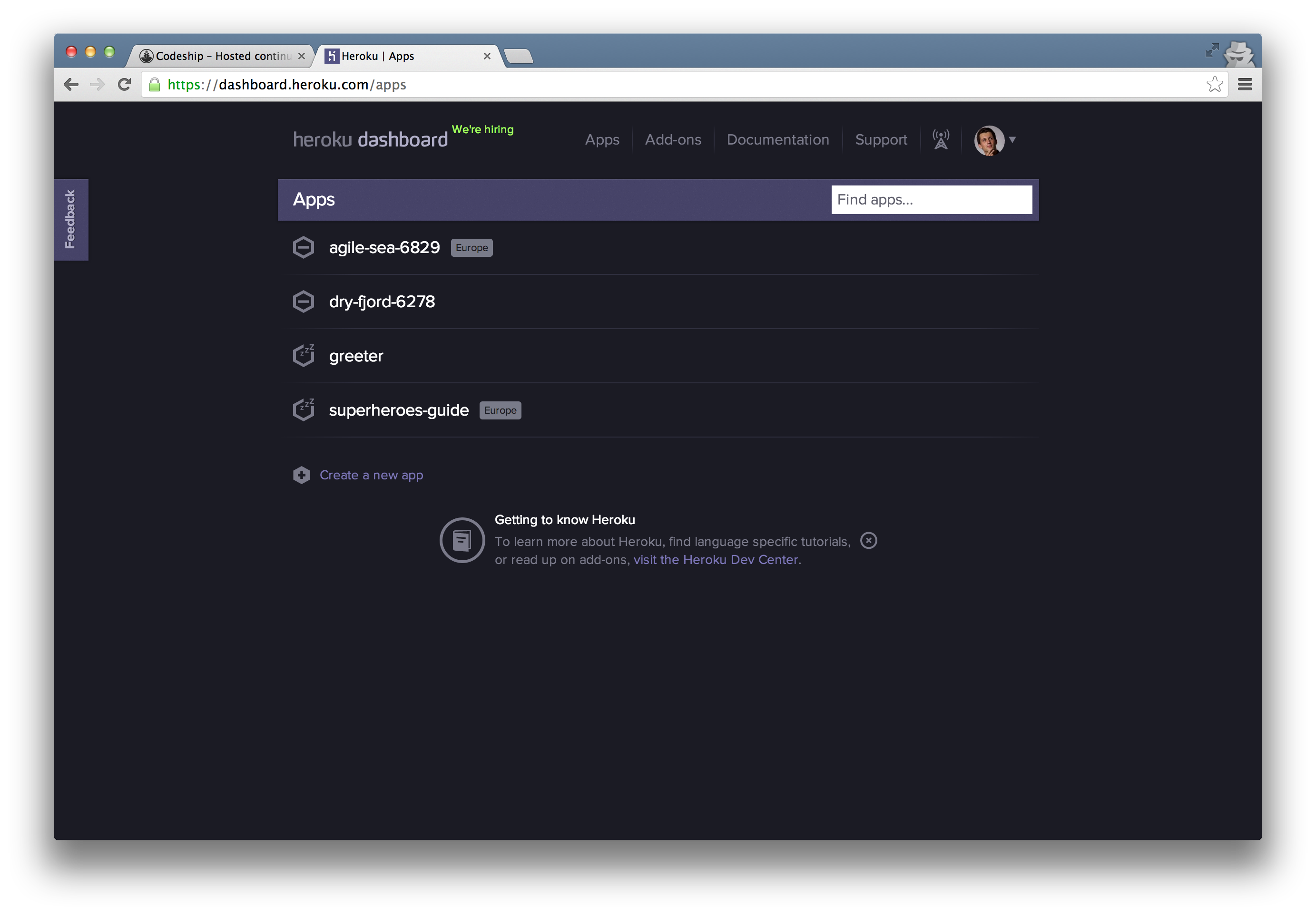Image resolution: width=1316 pixels, height=915 pixels.
Task: Open the Add-ons navigation item
Action: click(x=673, y=140)
